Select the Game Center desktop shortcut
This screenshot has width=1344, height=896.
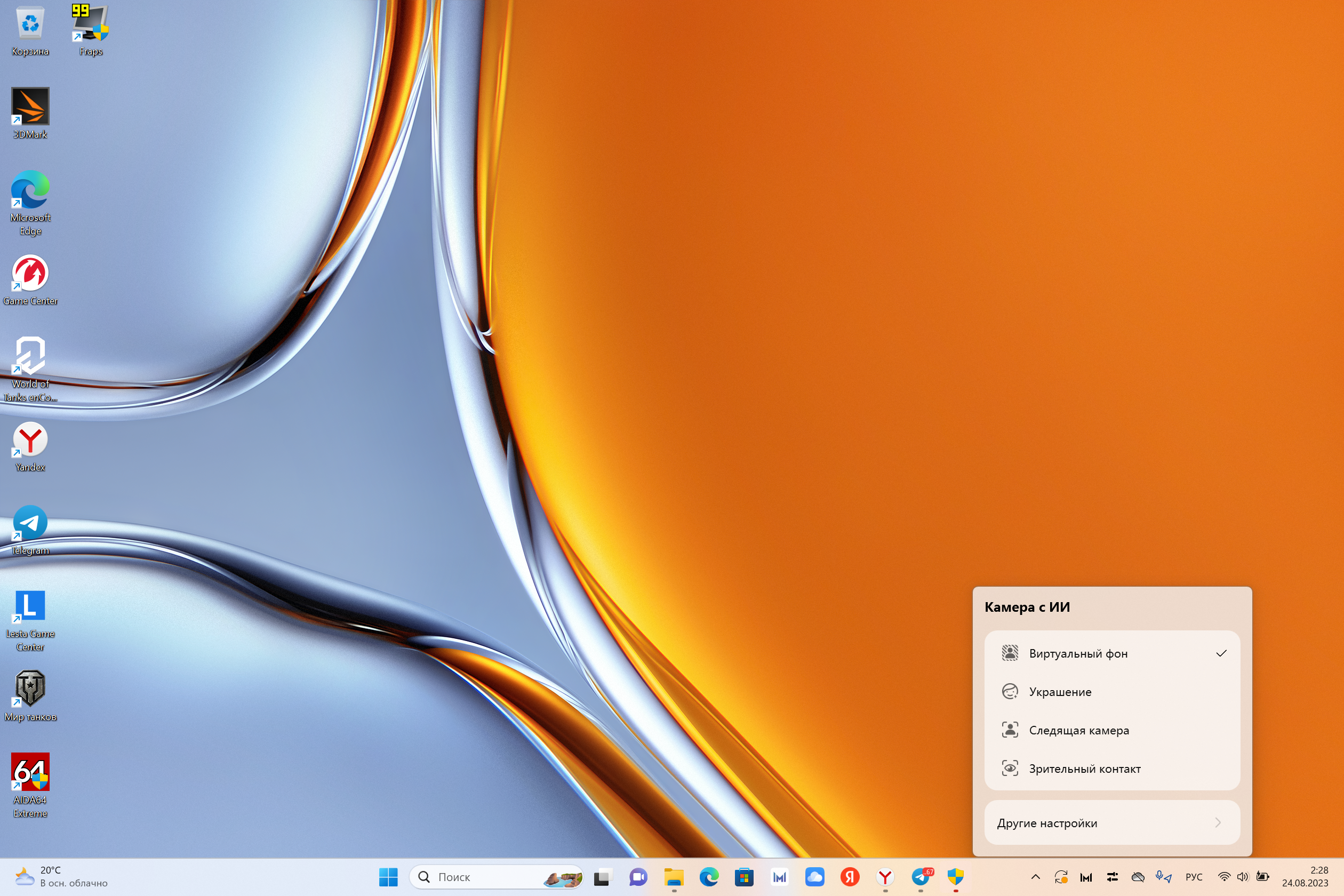pyautogui.click(x=30, y=281)
